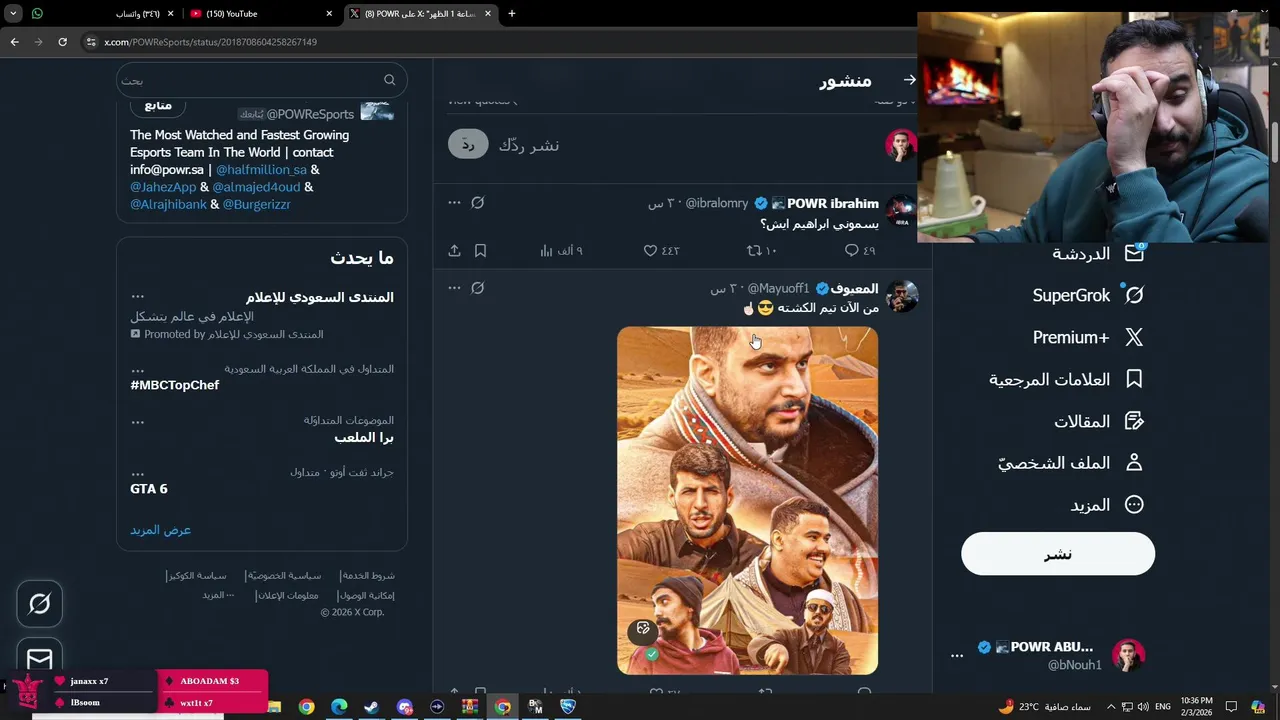Screen dimensions: 1280x720
Task: Switch to the (150) YouTube tab
Action: [261, 14]
